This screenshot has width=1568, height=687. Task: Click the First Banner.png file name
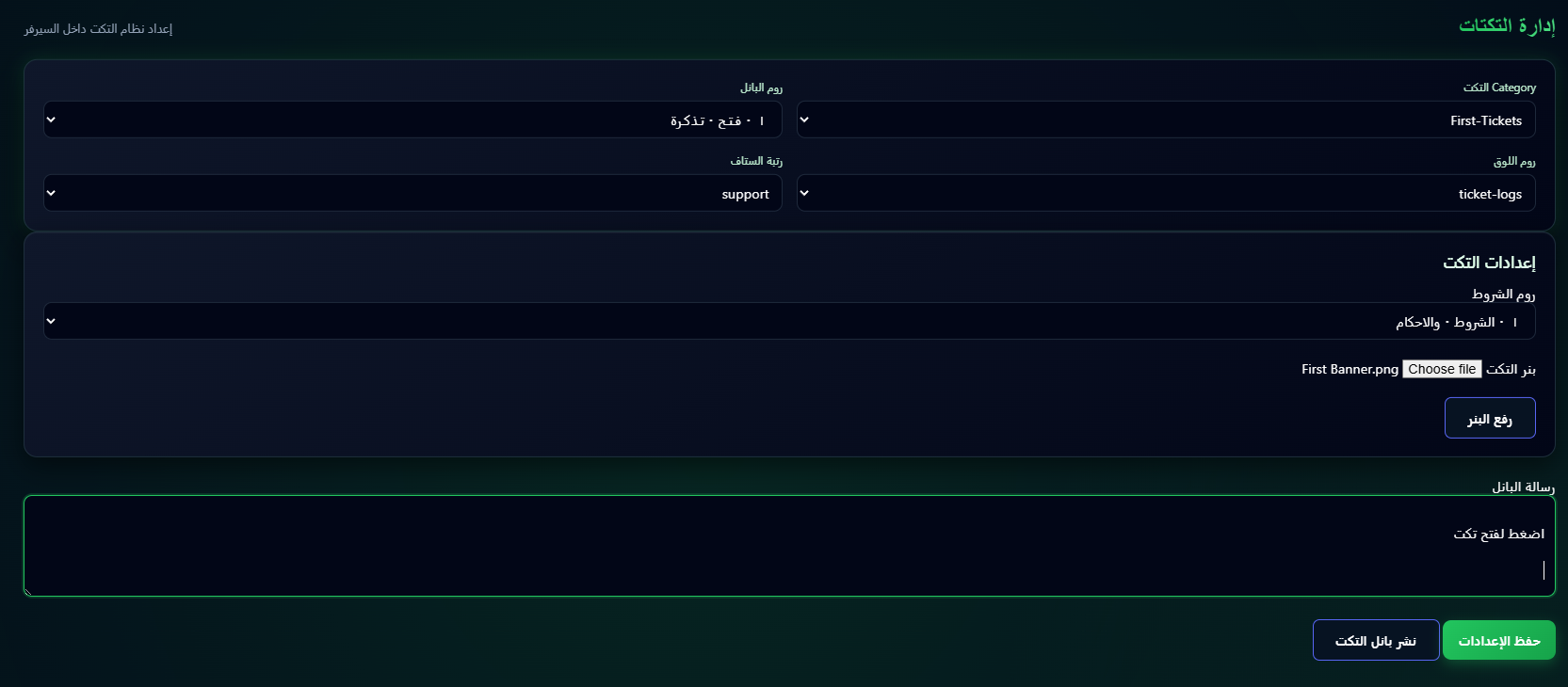(1350, 369)
